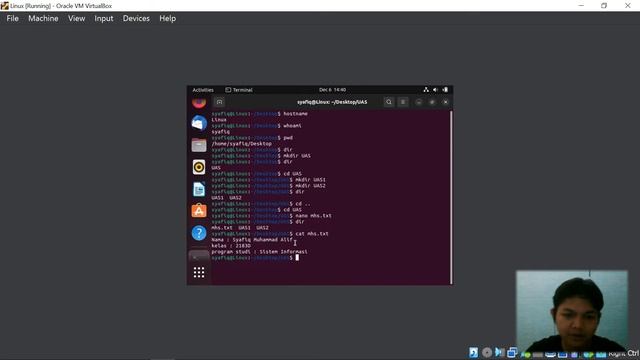Screen dimensions: 640x360
Task: Open the Devices menu
Action: click(136, 18)
